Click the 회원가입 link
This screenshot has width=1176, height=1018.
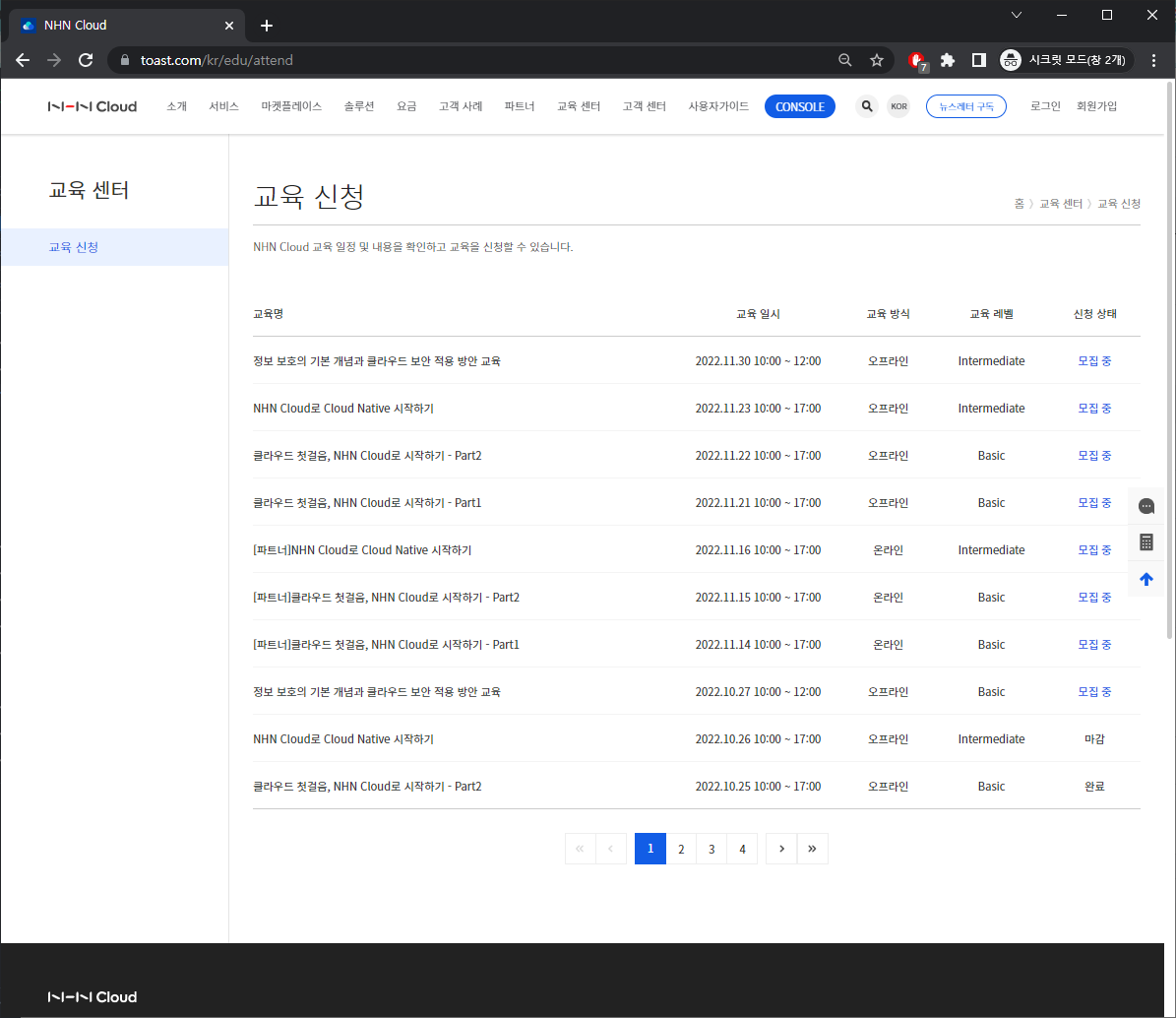[x=1096, y=106]
